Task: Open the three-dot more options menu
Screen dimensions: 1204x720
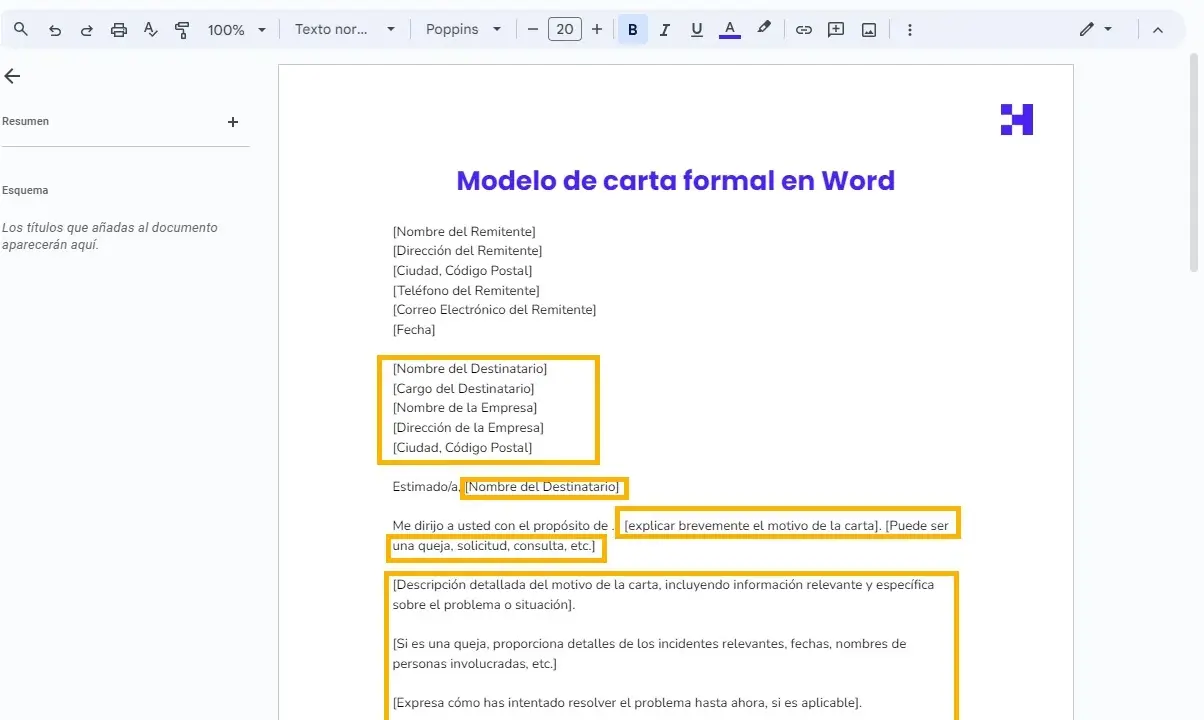Action: pos(910,30)
